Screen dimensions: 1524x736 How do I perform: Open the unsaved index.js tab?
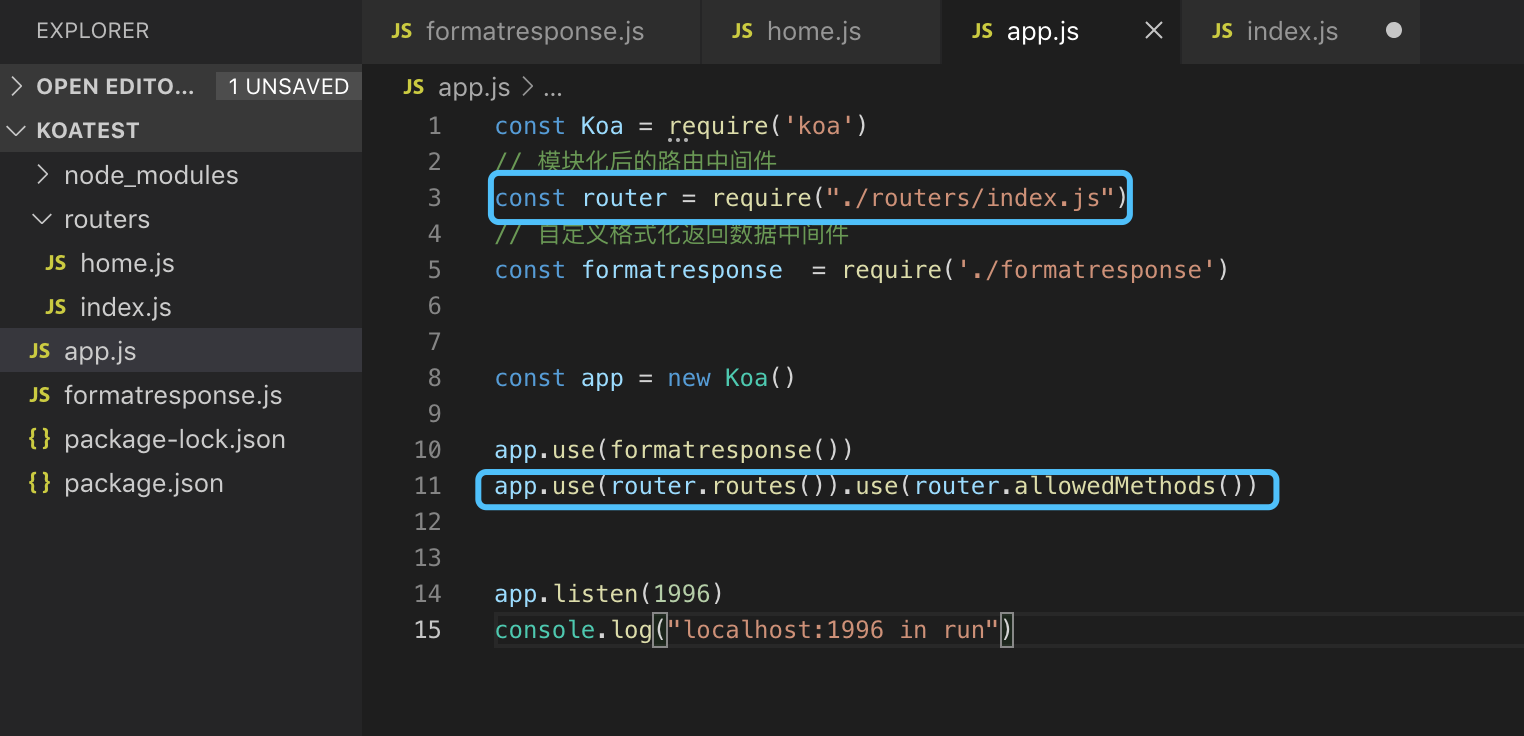pyautogui.click(x=1291, y=31)
